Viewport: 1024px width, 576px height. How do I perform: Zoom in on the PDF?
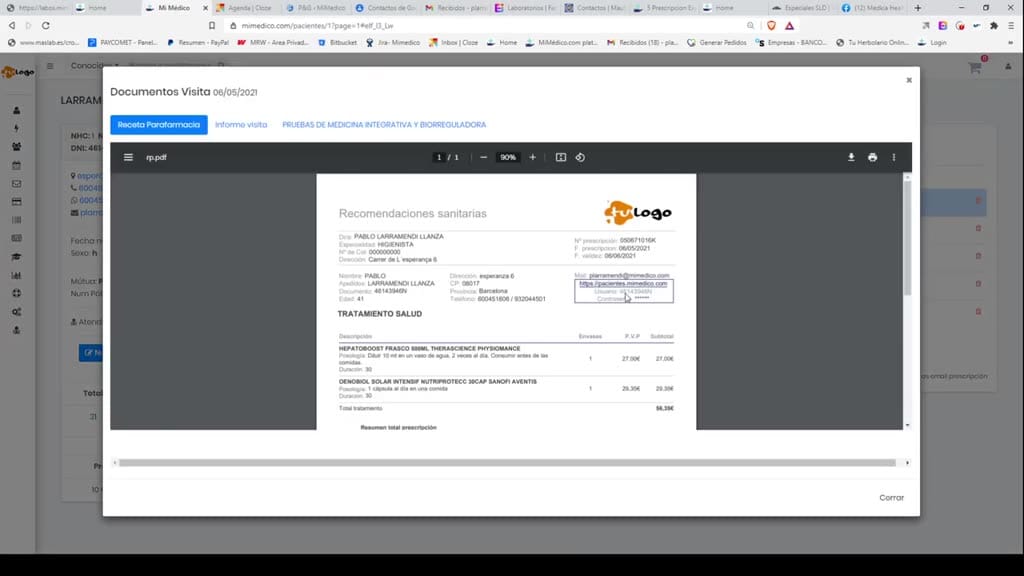[x=532, y=157]
